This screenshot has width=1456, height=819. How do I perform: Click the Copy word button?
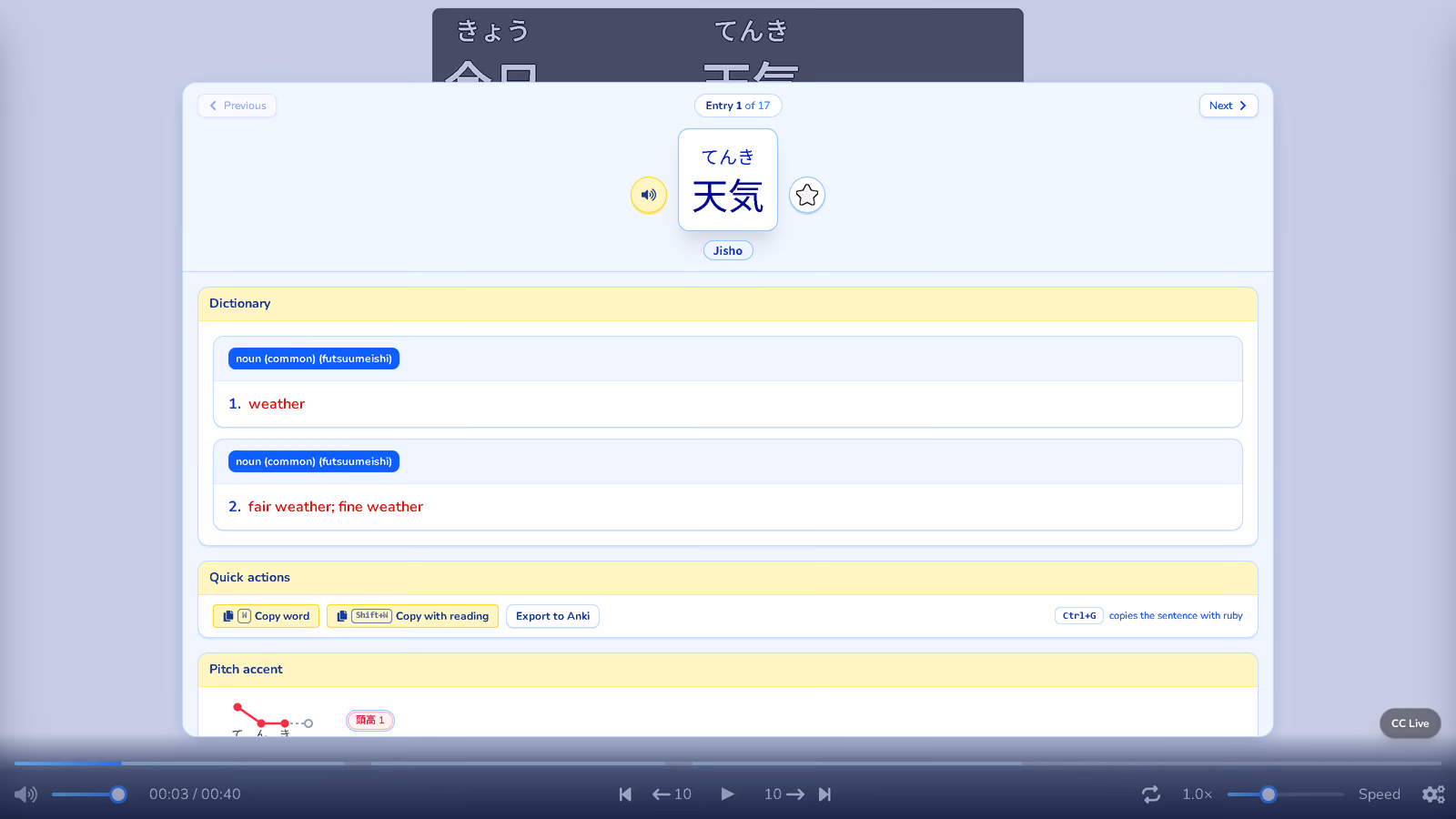click(266, 616)
